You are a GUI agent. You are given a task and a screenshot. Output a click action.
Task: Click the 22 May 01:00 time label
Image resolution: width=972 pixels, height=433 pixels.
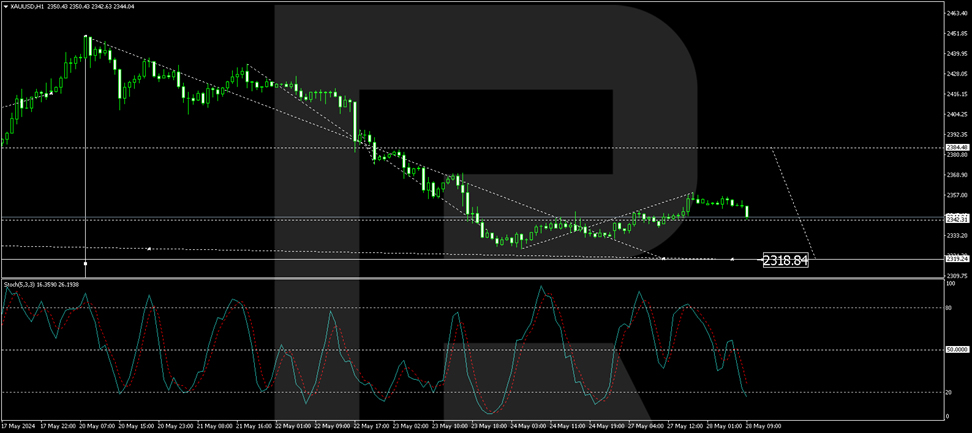(293, 426)
